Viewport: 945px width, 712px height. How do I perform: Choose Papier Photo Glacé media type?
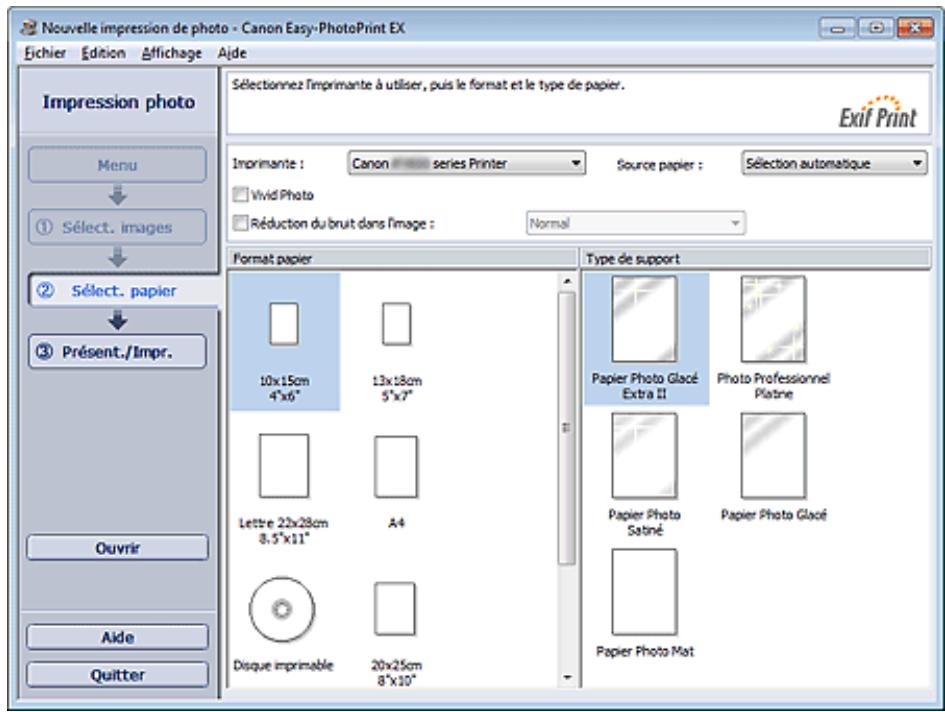[773, 467]
